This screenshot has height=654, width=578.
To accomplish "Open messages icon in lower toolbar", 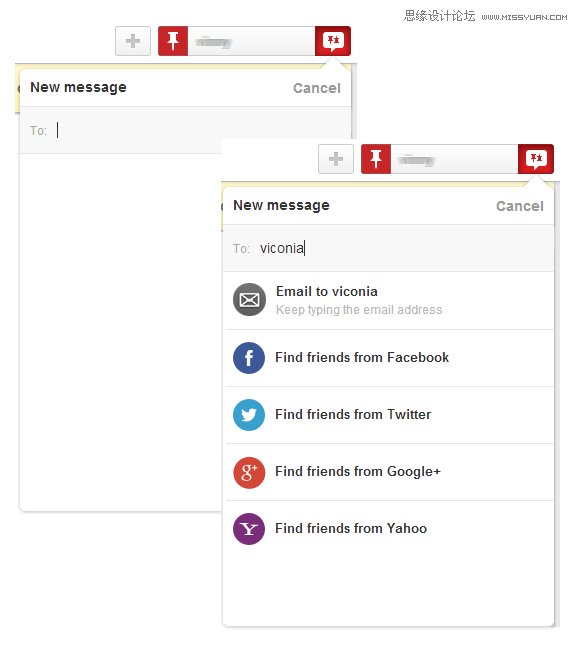I will tap(536, 159).
